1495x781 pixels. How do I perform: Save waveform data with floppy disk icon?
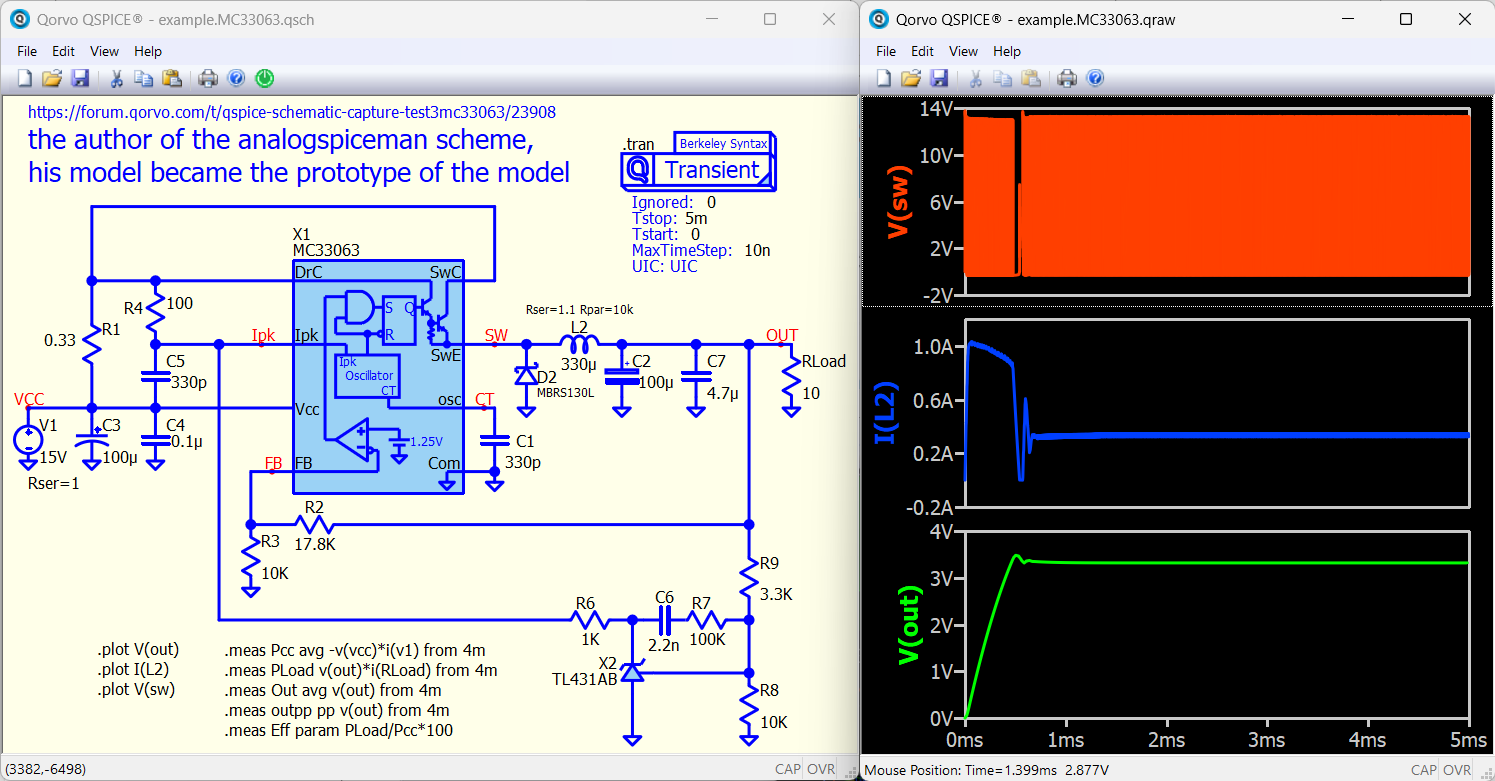pyautogui.click(x=939, y=78)
